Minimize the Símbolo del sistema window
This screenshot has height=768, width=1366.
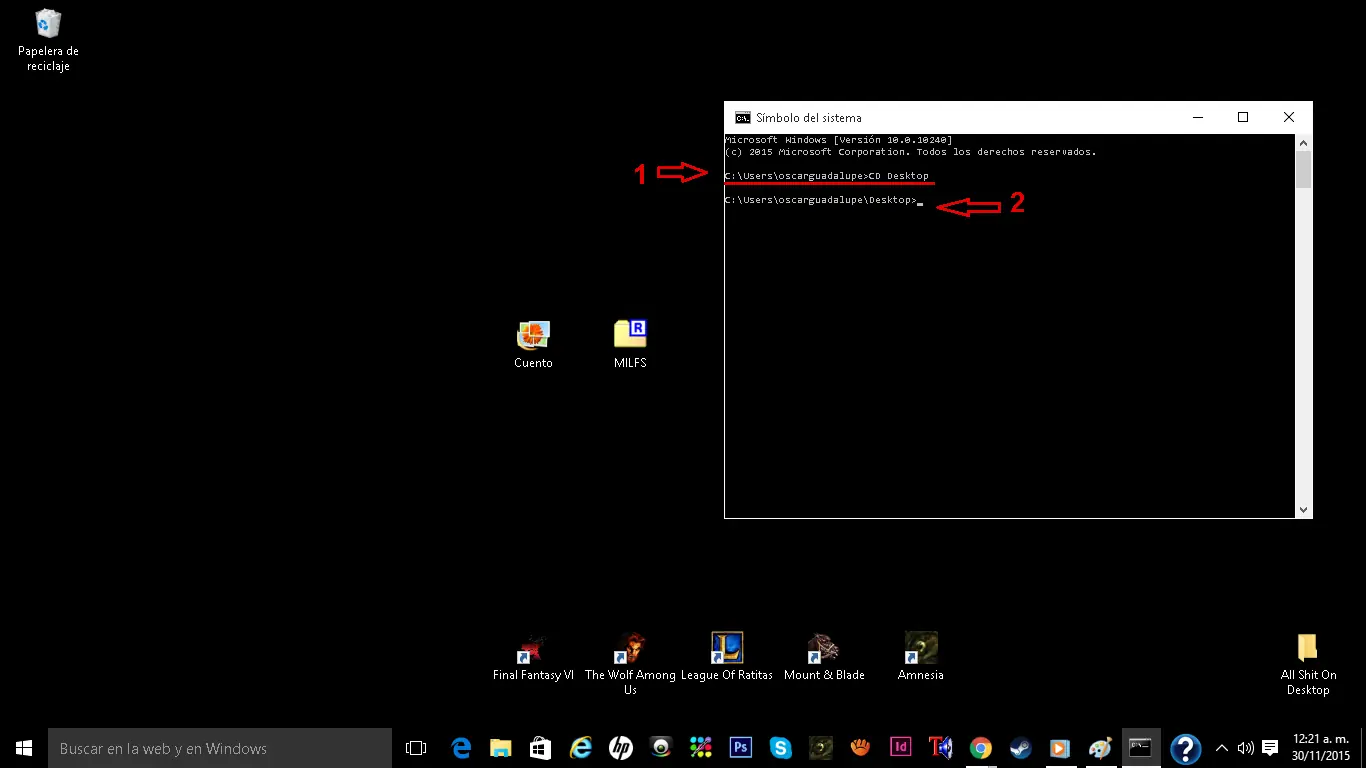tap(1197, 118)
